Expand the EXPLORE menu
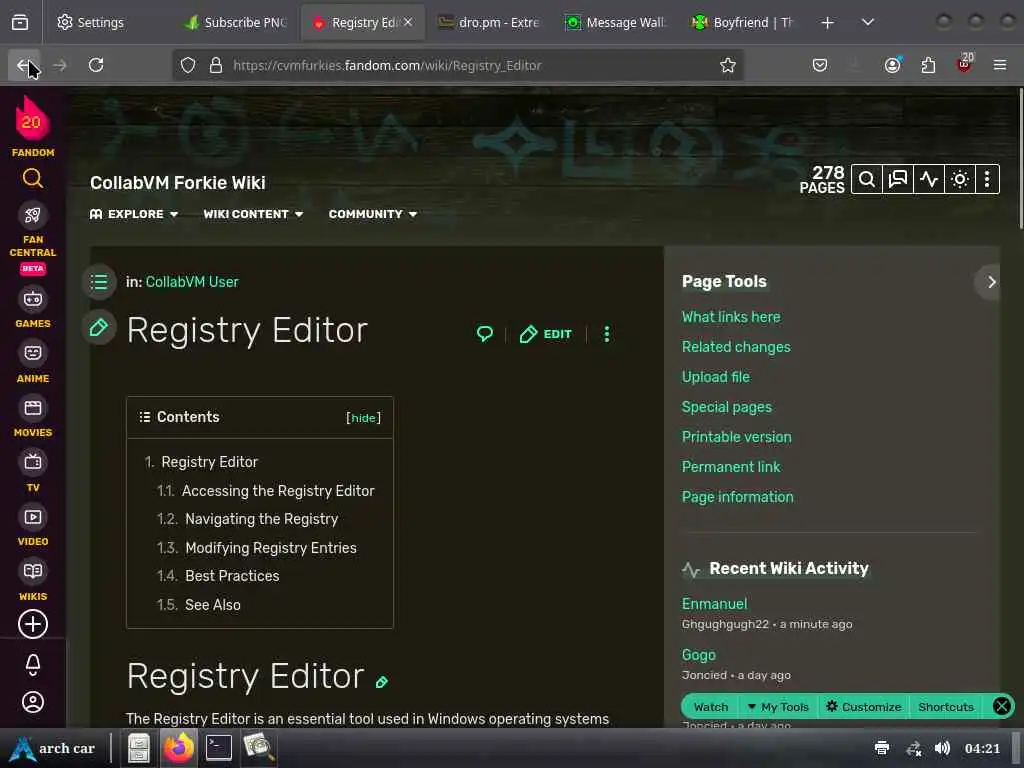 [x=134, y=214]
